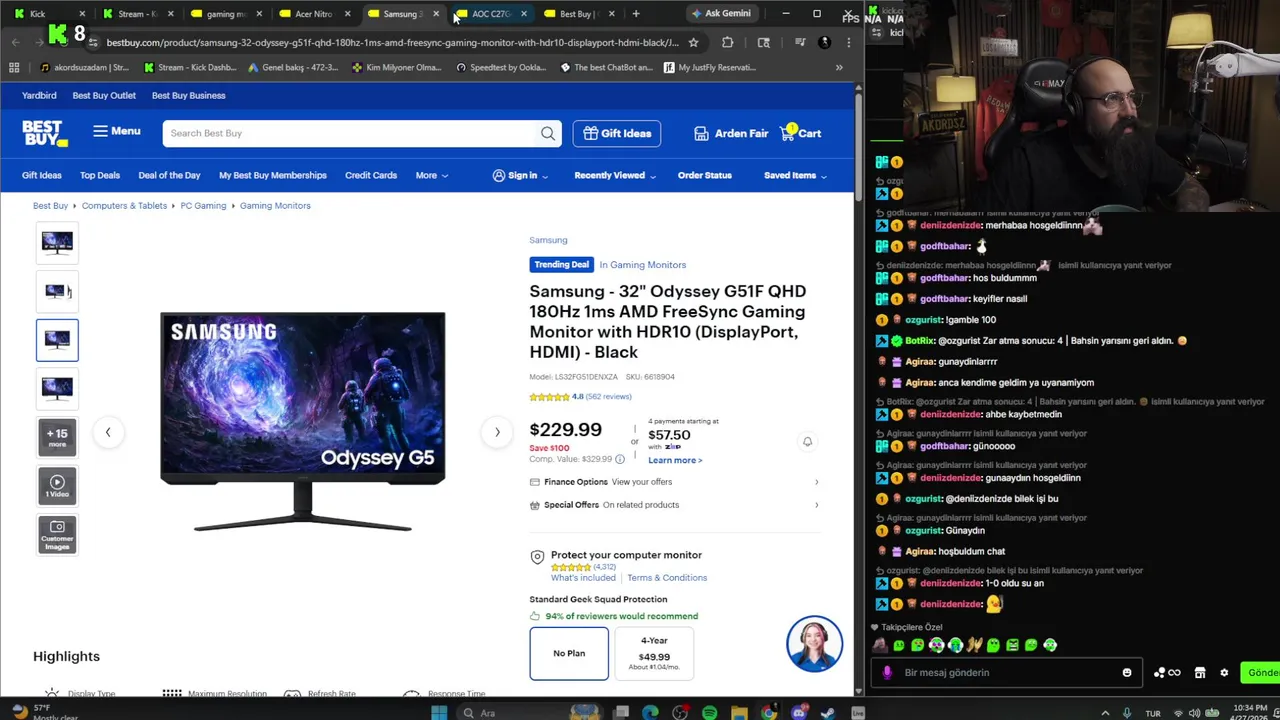This screenshot has height=720, width=1280.
Task: Open the chat emoji picker
Action: (1127, 673)
